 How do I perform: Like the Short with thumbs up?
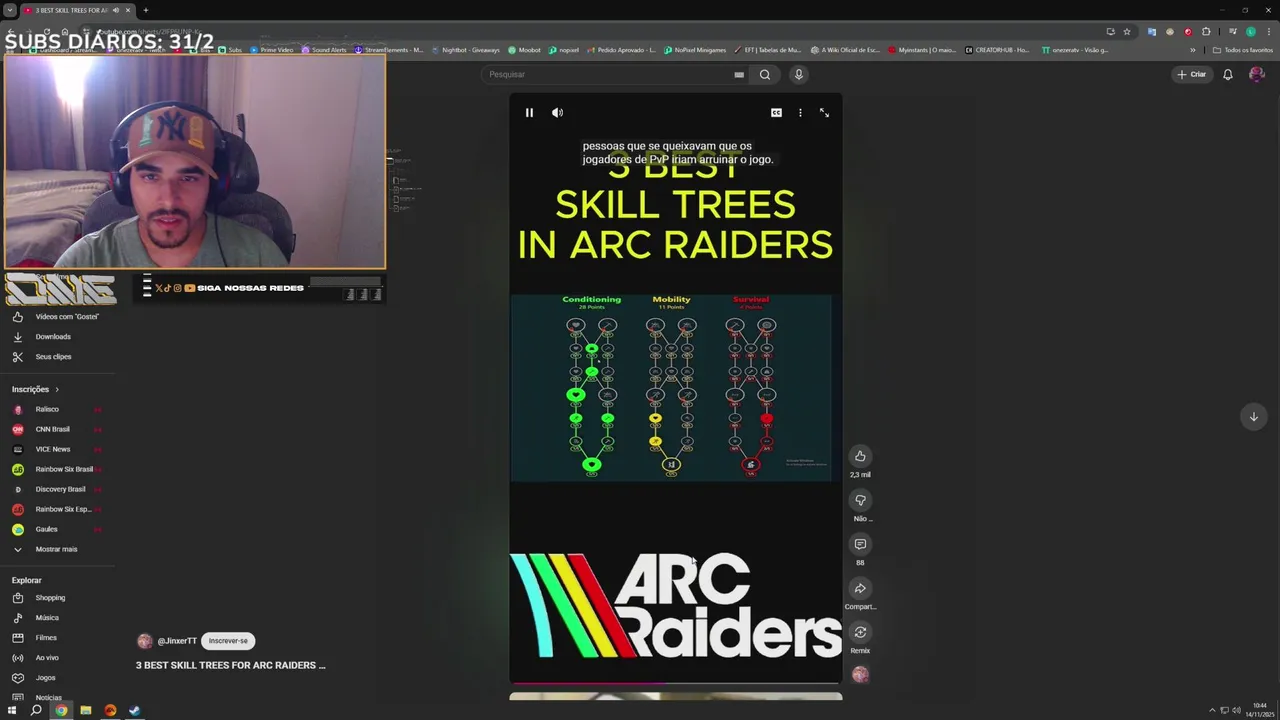coord(860,456)
